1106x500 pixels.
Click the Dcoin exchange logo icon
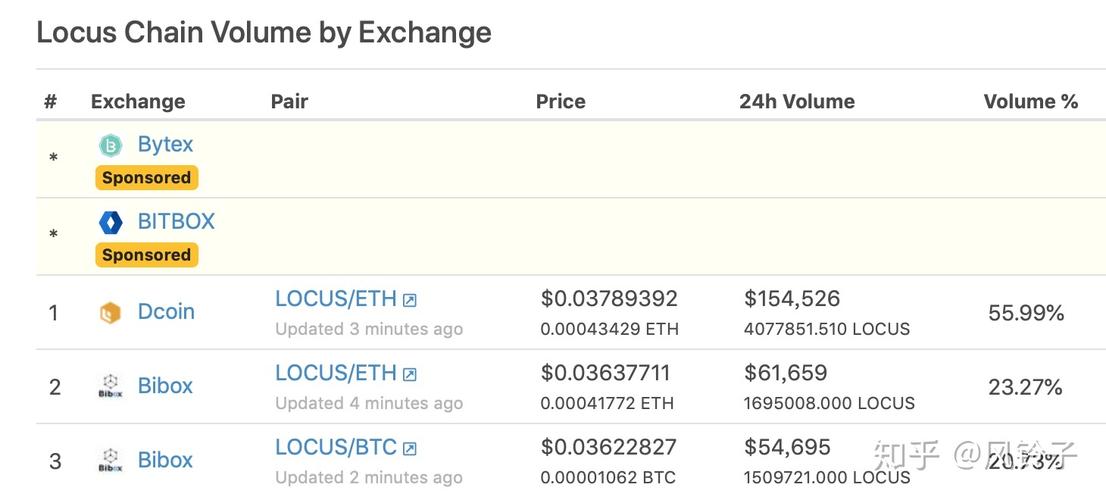pos(110,312)
